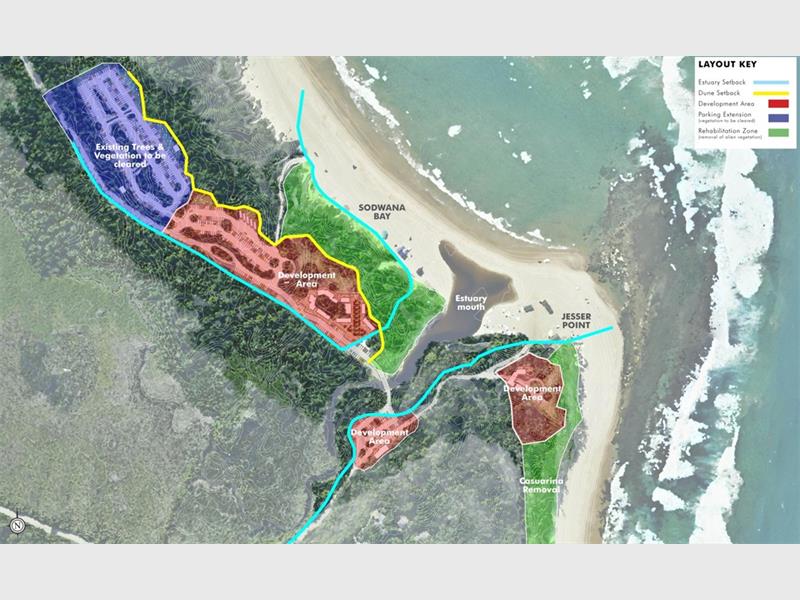Click the north compass icon
The height and width of the screenshot is (600, 800).
click(17, 524)
